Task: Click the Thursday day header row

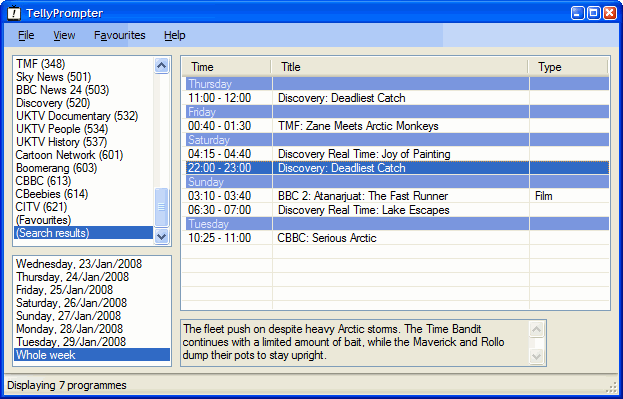Action: pyautogui.click(x=397, y=84)
